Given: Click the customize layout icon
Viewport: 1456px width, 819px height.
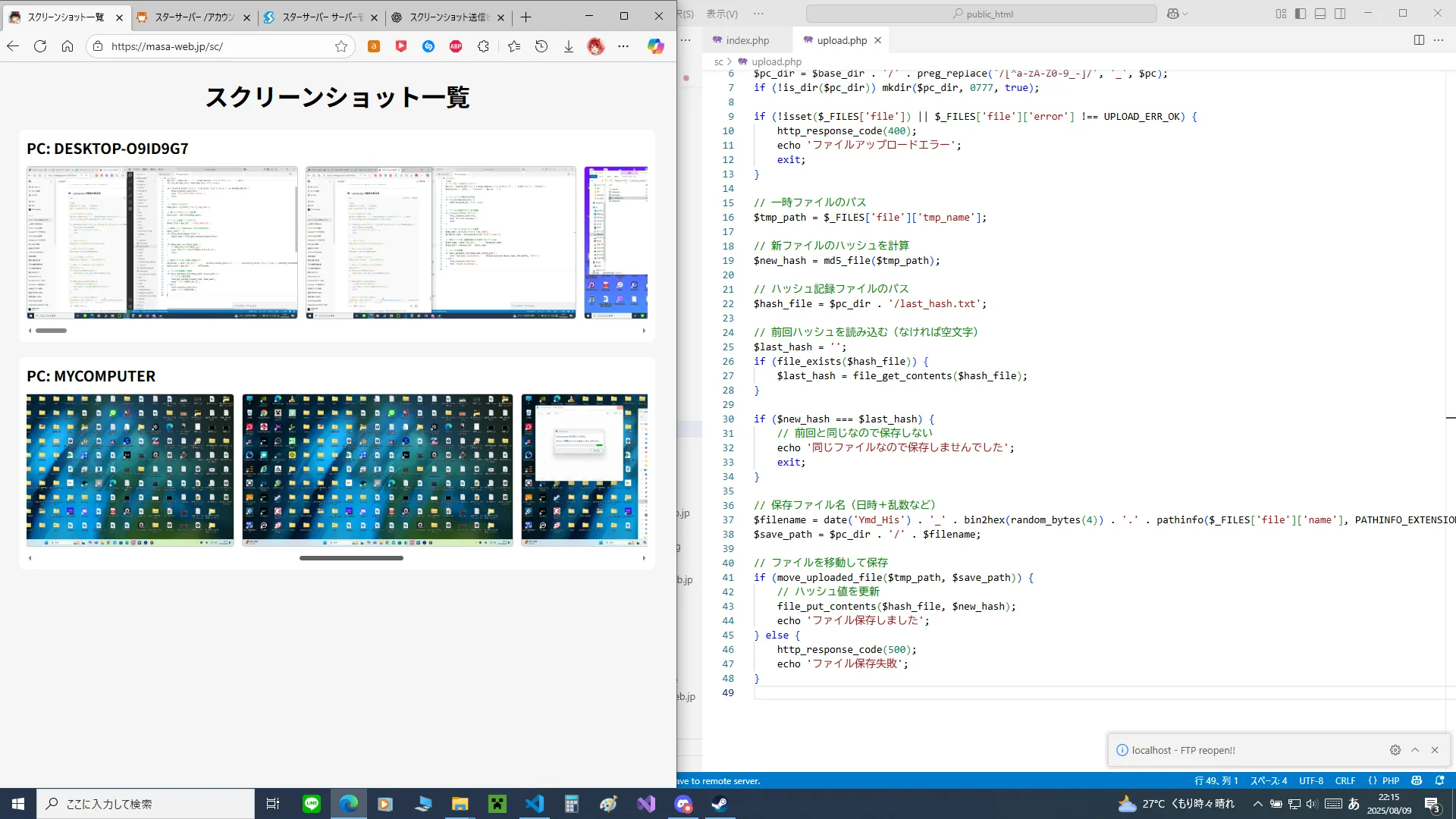Looking at the screenshot, I should click(1281, 14).
